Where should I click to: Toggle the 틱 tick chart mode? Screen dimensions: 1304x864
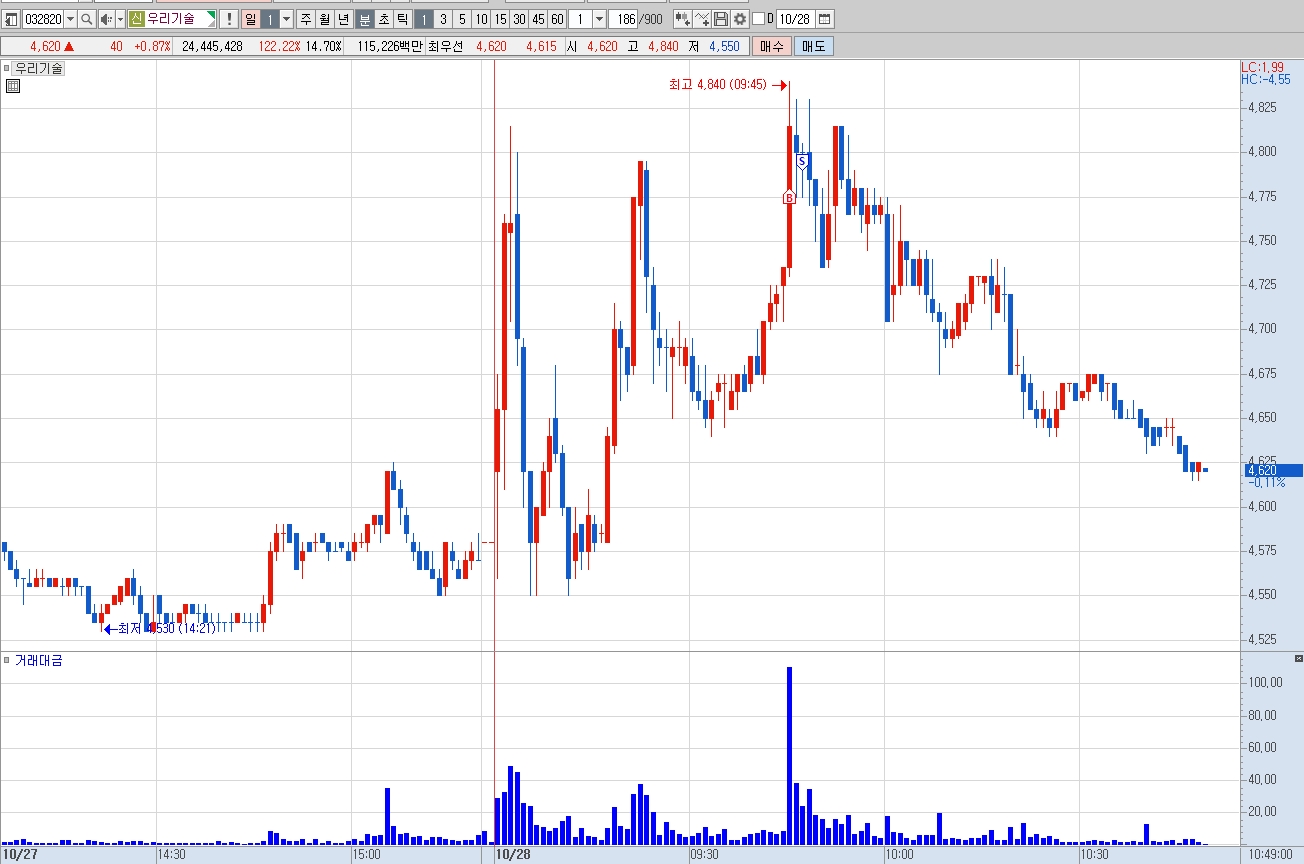point(401,19)
